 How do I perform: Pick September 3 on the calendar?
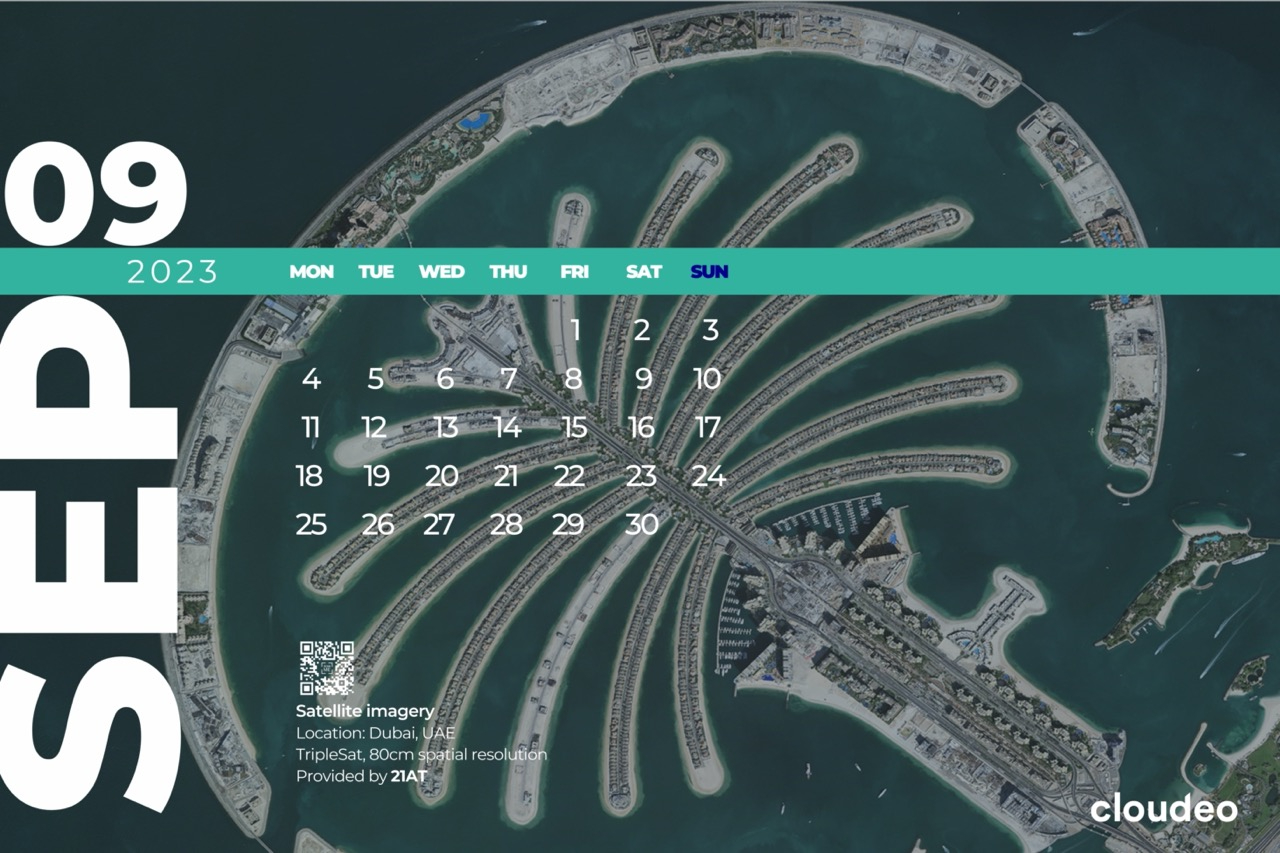(x=710, y=330)
